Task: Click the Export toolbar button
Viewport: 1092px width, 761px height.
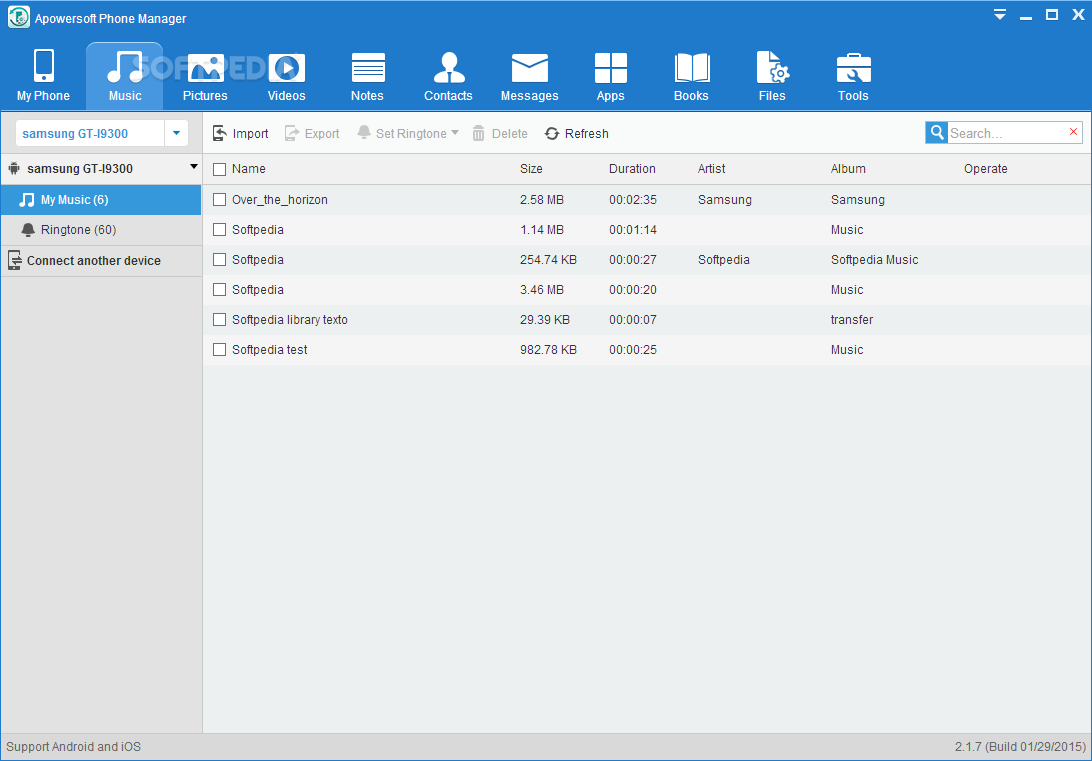Action: (312, 134)
